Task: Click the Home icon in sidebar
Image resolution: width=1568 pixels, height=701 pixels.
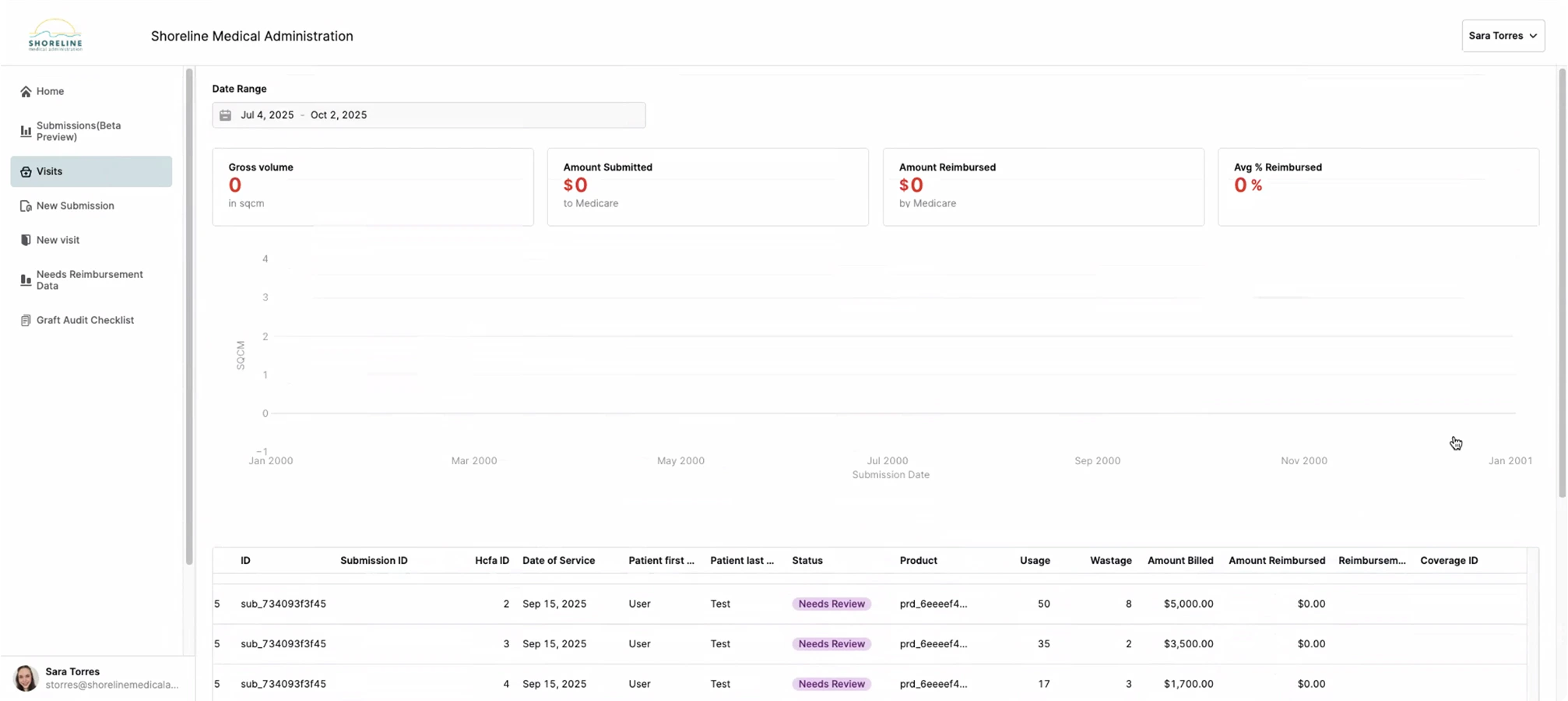Action: (x=26, y=92)
